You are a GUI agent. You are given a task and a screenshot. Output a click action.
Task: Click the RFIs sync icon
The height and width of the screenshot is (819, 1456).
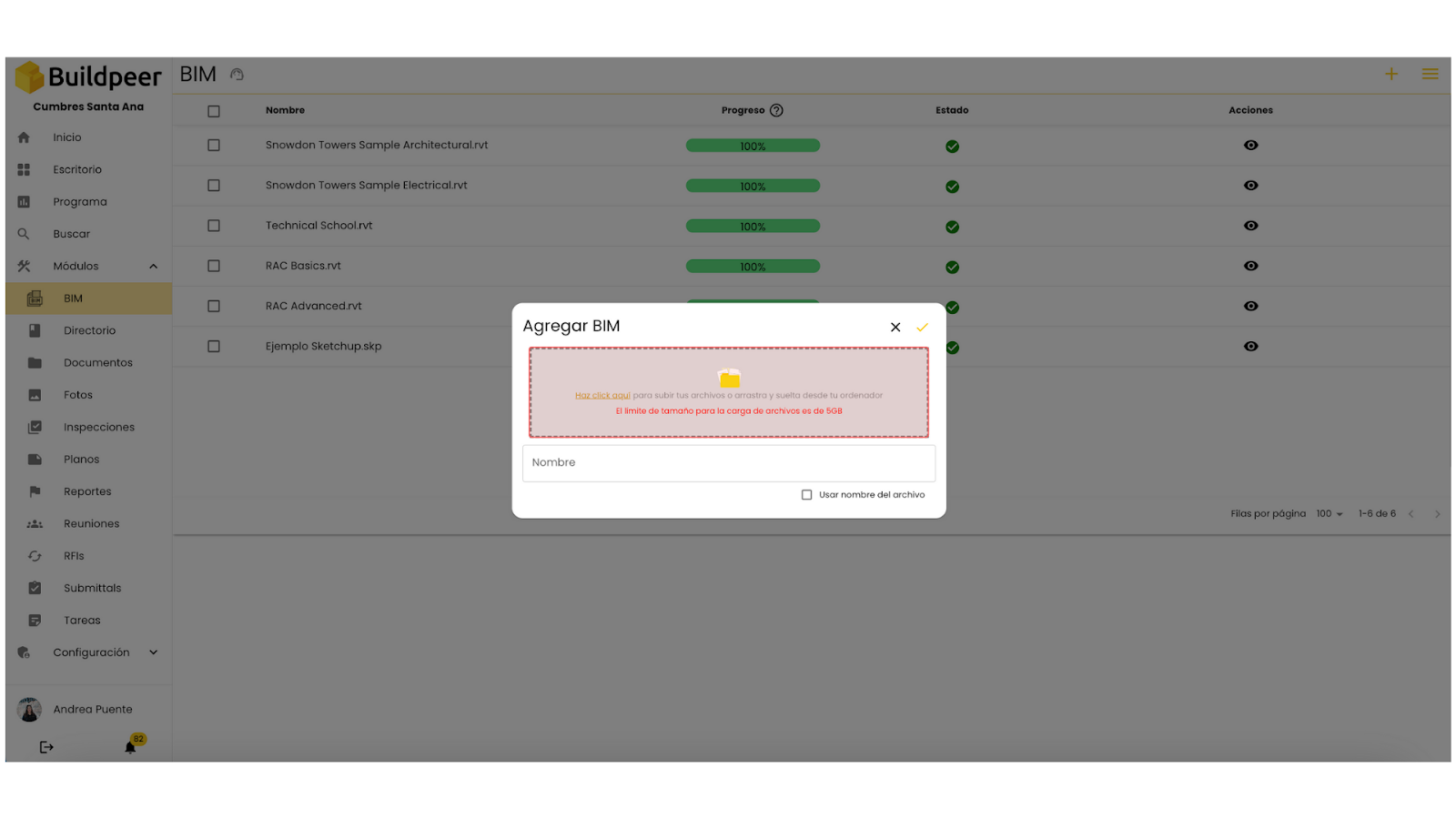[x=35, y=556]
